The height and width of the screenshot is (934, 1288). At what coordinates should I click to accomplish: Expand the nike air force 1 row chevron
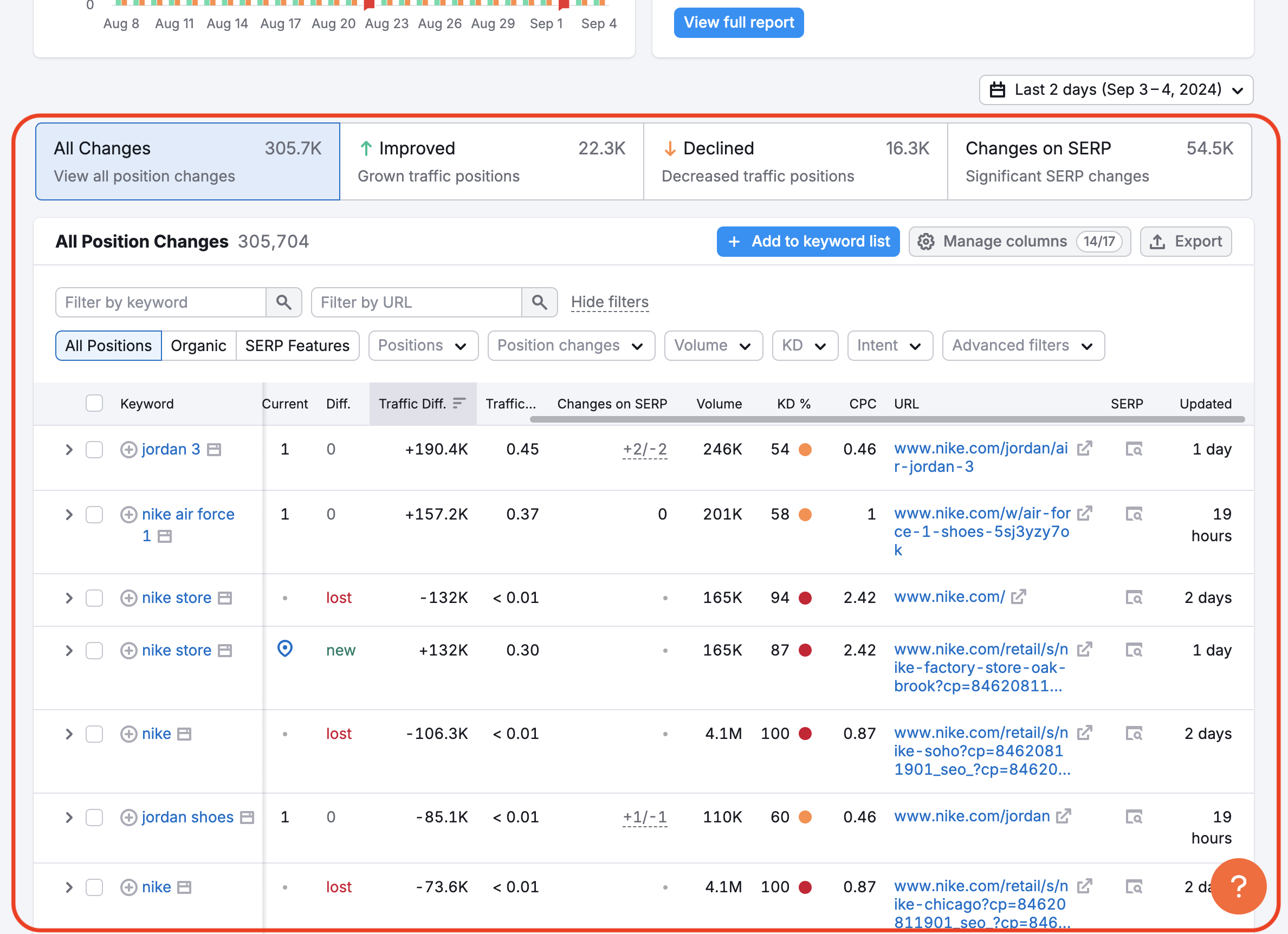(x=69, y=515)
